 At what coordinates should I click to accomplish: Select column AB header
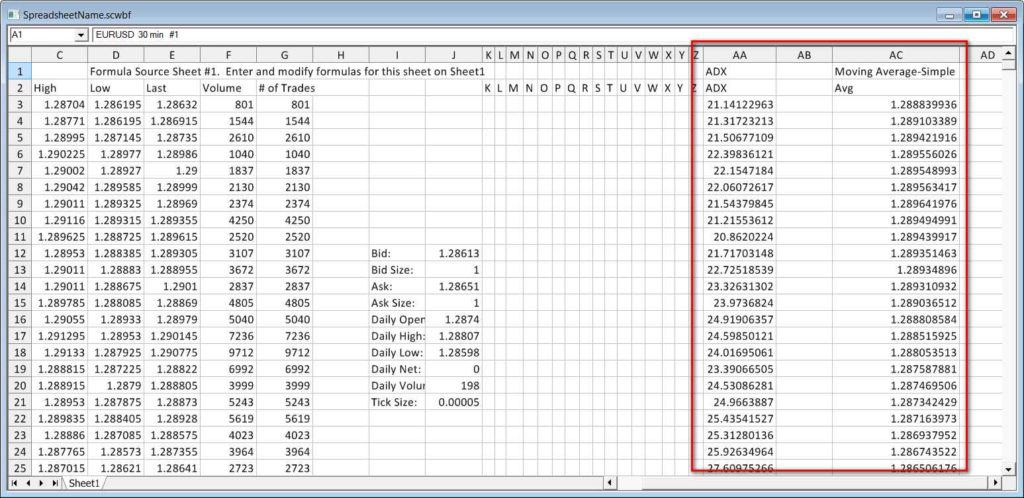pos(804,55)
